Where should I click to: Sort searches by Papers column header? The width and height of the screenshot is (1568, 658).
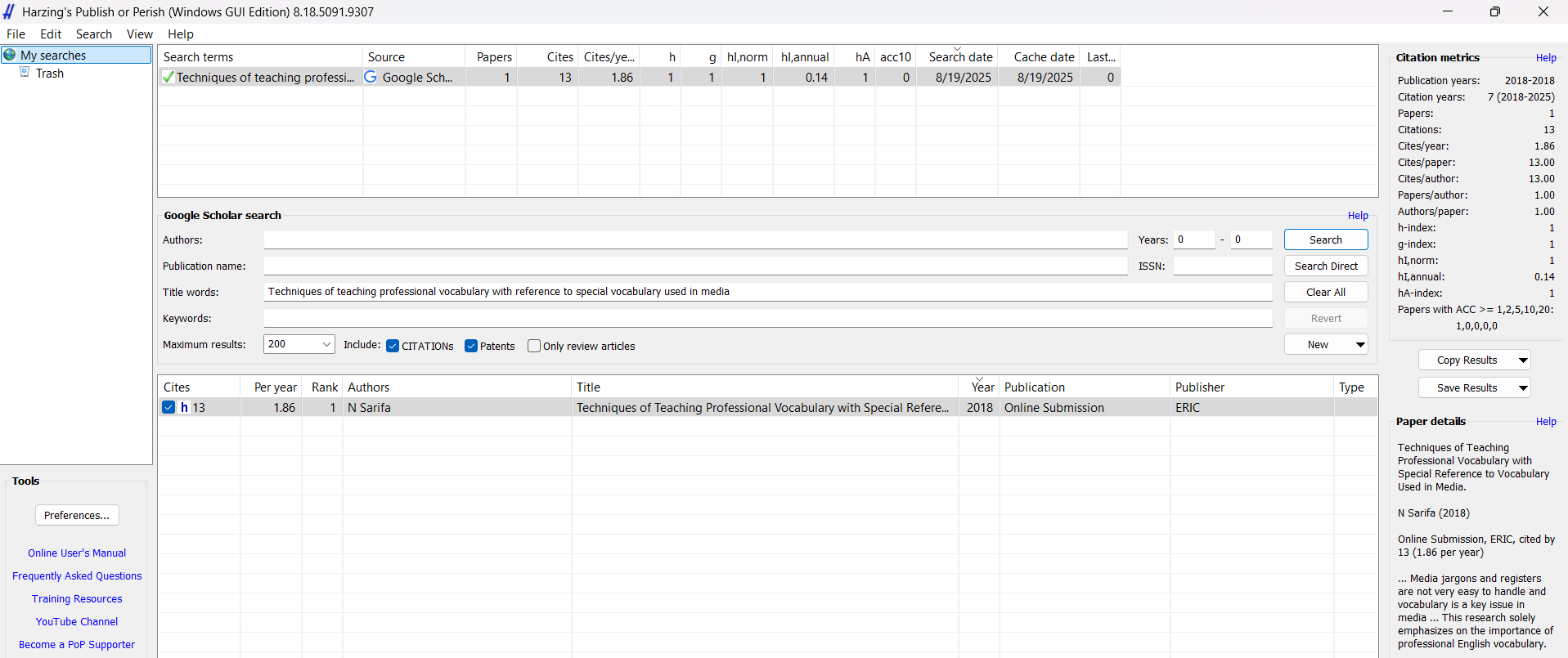pos(492,56)
